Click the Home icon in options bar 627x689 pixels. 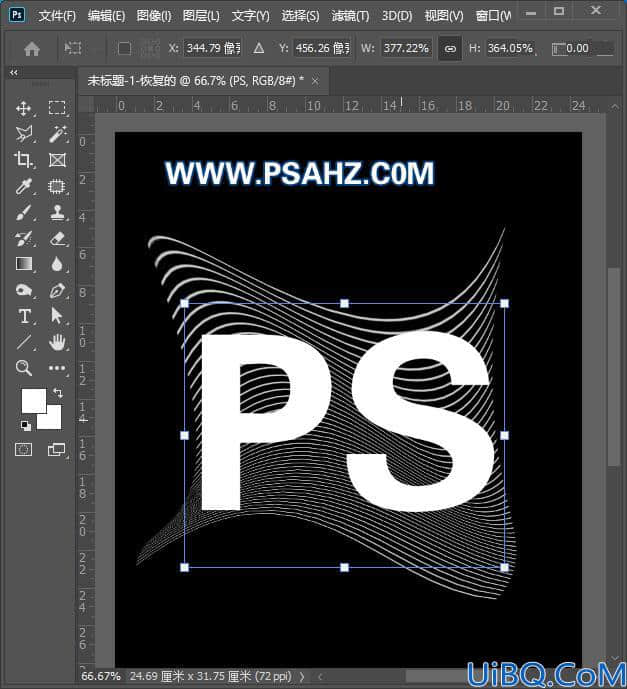point(32,48)
